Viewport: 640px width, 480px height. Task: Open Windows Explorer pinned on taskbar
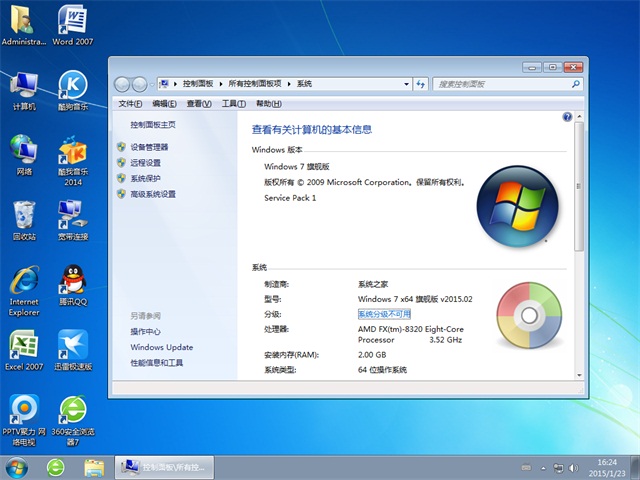94,468
